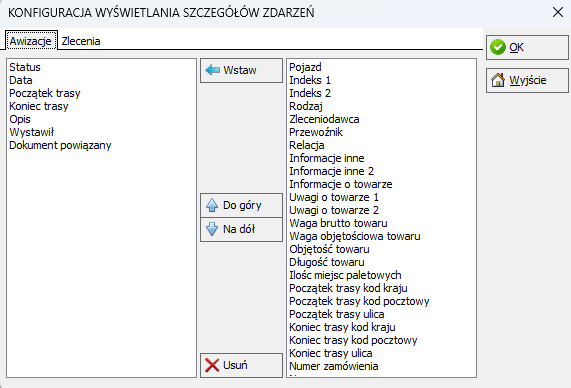Select Zleceniodawca in the right list

tap(324, 119)
